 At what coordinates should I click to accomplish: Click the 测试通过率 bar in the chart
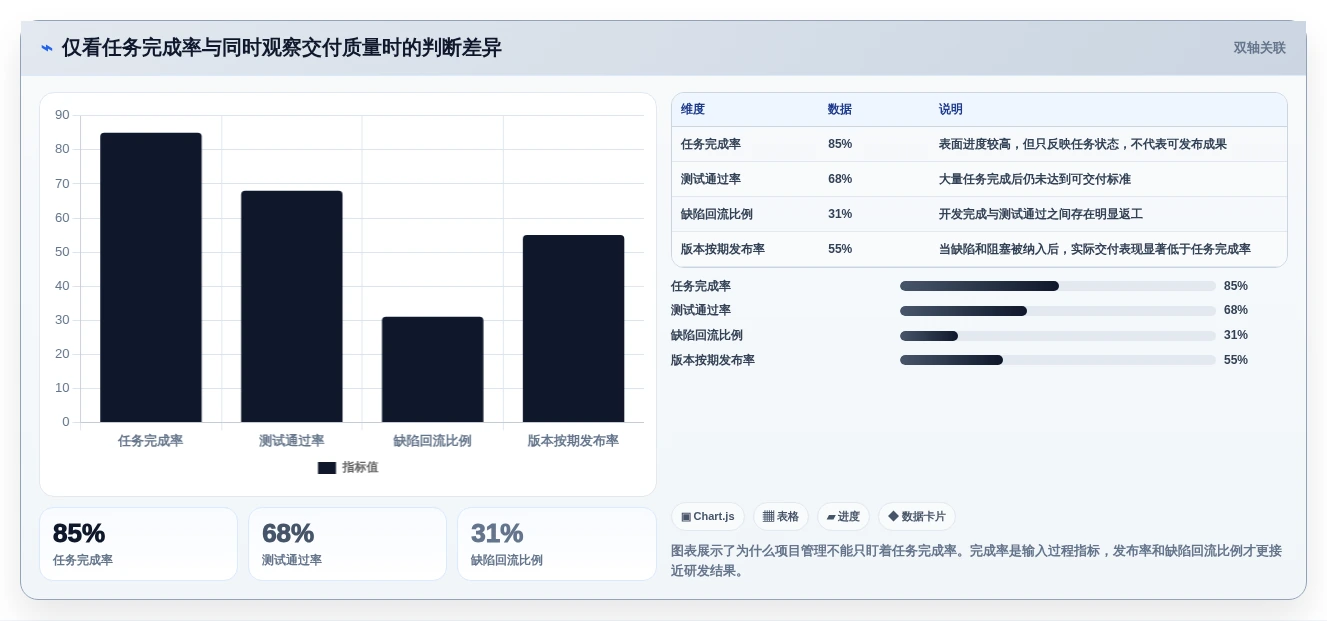(x=292, y=306)
